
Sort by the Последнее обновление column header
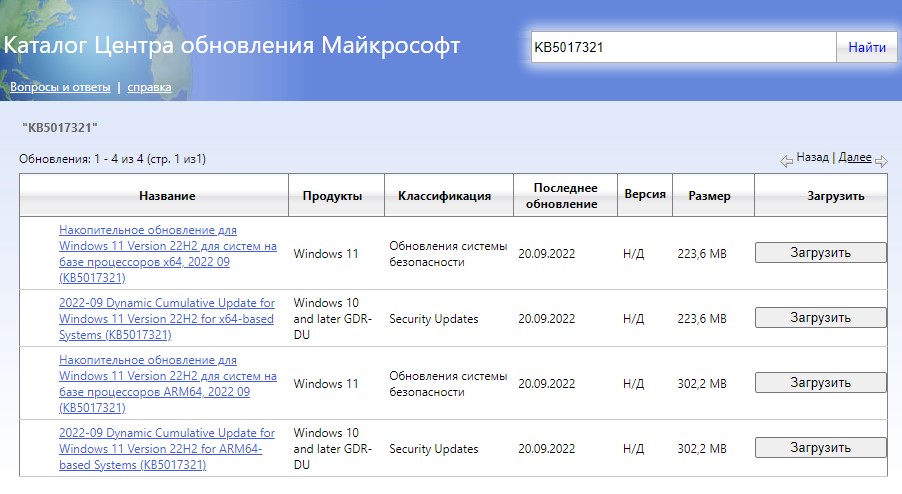[565, 196]
